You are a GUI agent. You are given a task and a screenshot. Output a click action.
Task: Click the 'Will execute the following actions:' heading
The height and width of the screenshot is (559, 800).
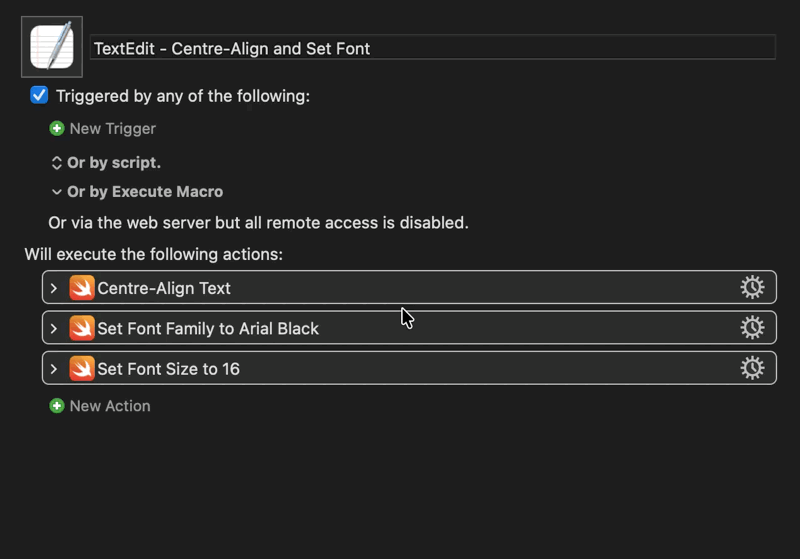pos(154,254)
